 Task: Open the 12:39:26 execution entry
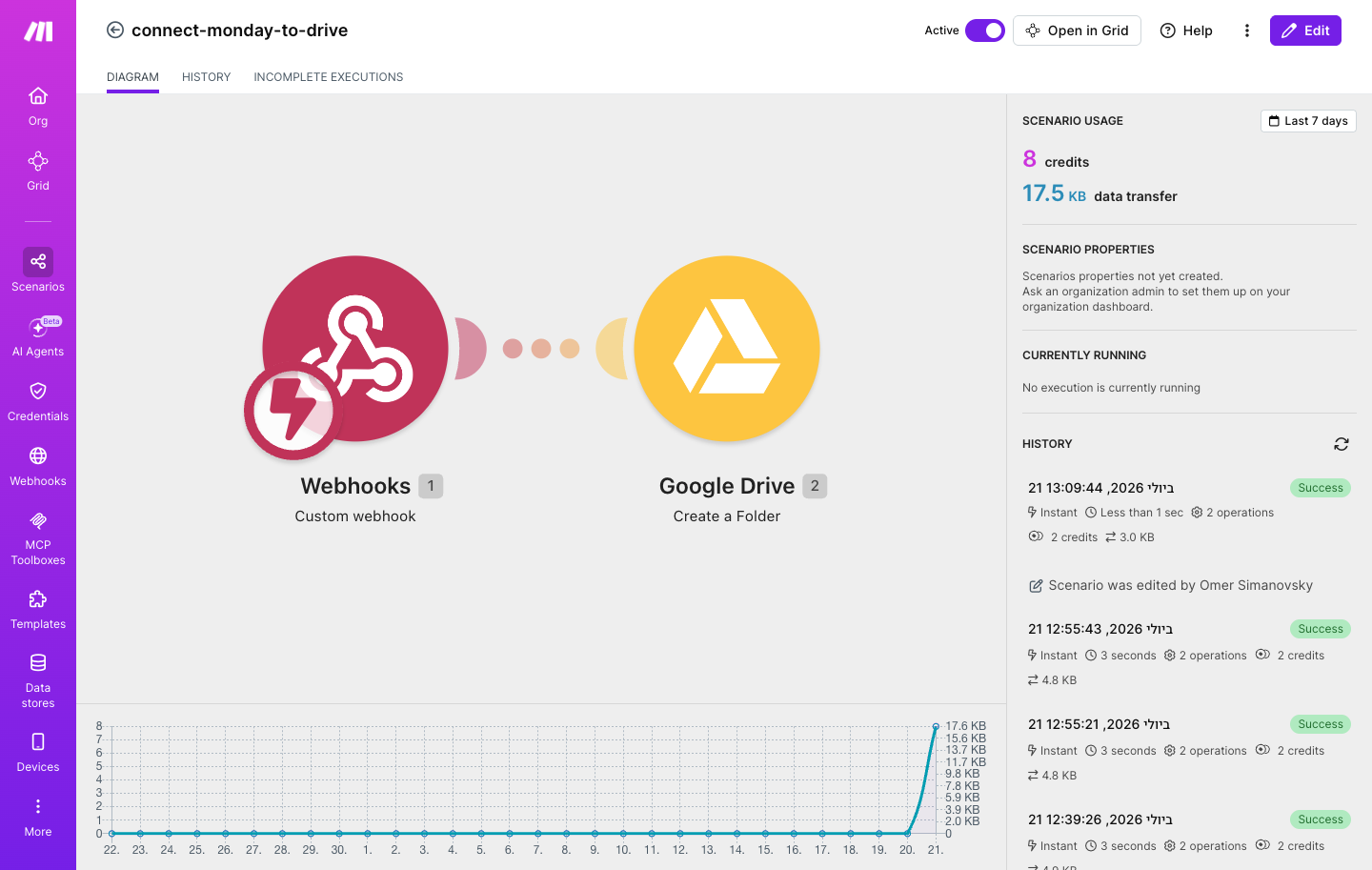click(1189, 837)
